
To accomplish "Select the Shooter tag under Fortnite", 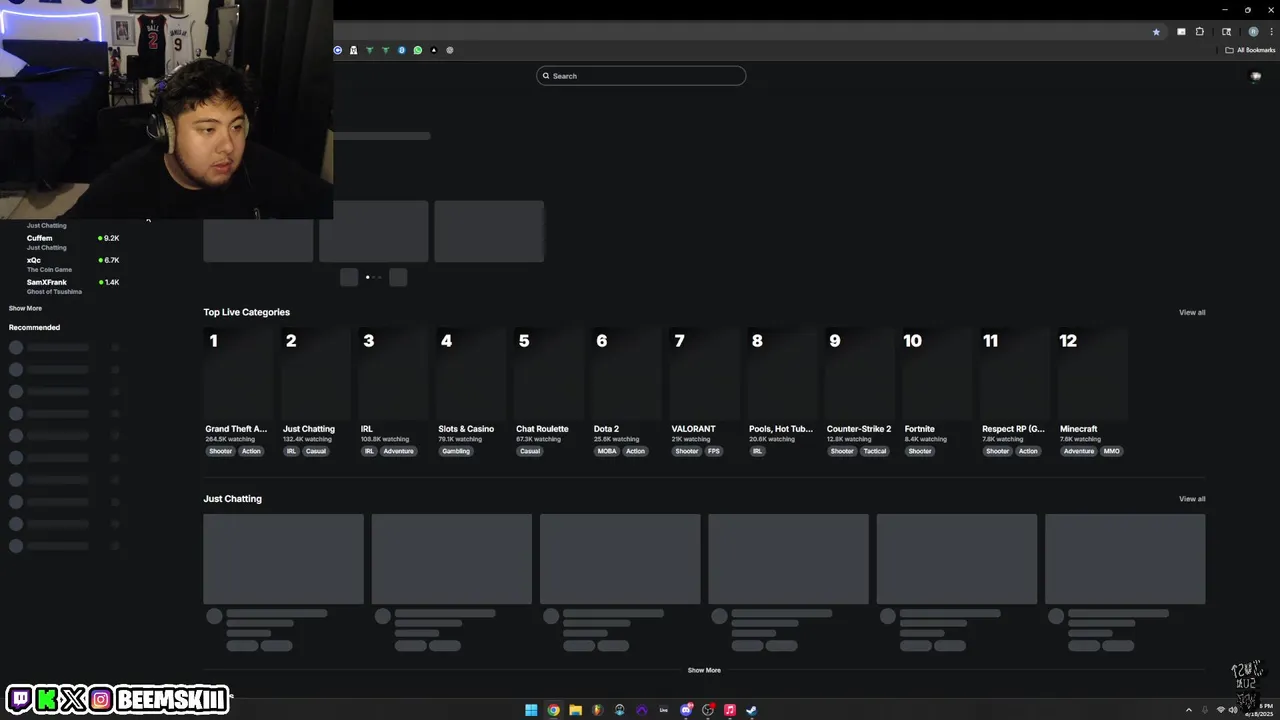I will click(920, 451).
